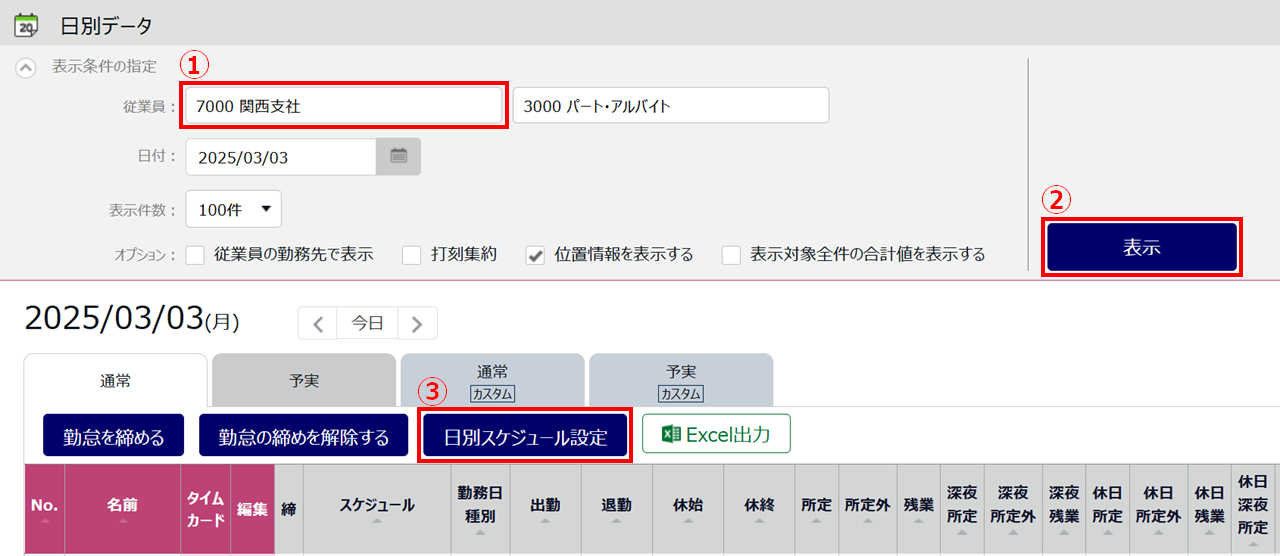Screen dimensions: 1280x556
Task: Click the Excel icon on Excel出力 button
Action: (x=671, y=434)
